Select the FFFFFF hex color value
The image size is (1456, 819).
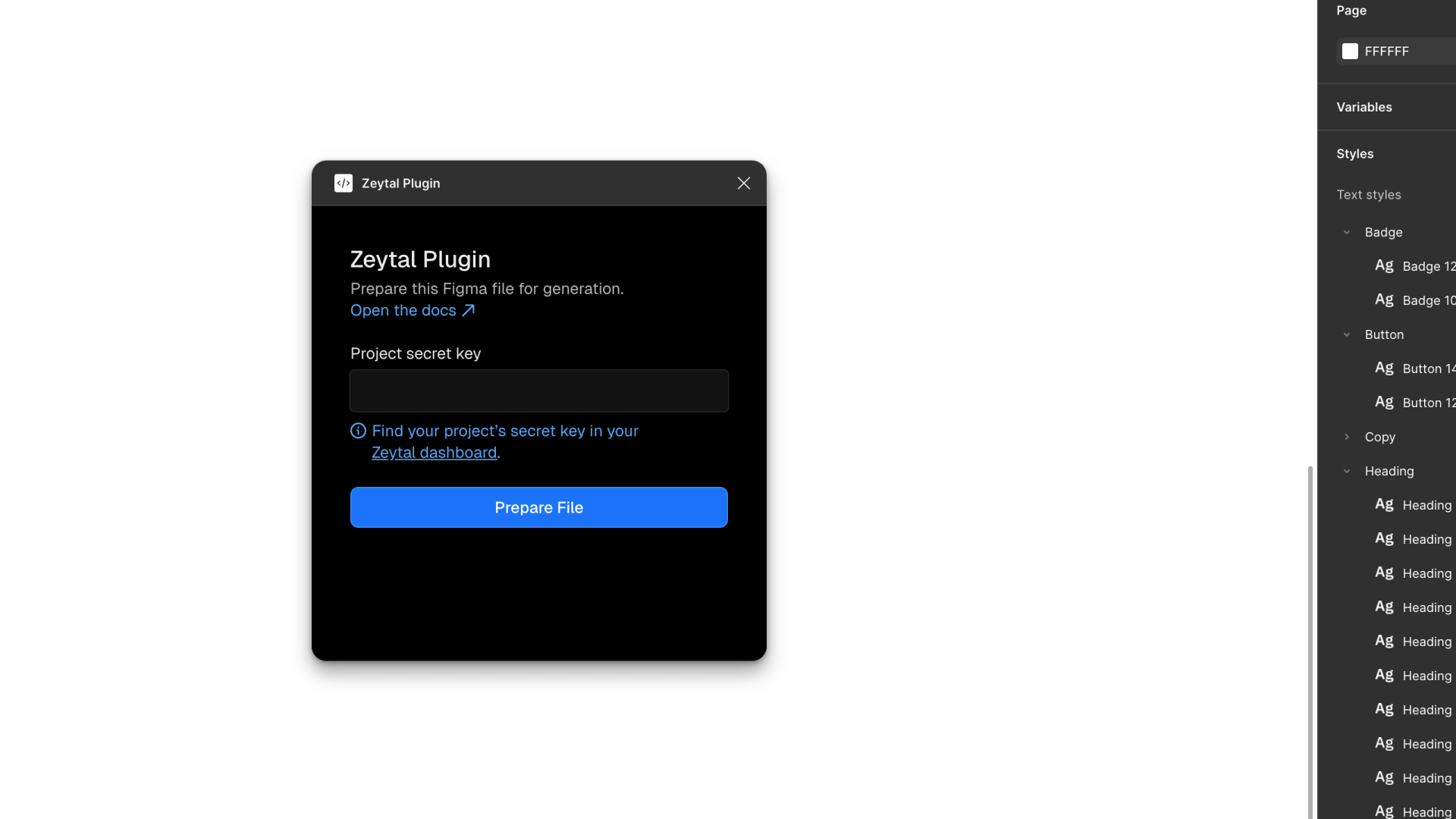click(x=1387, y=52)
